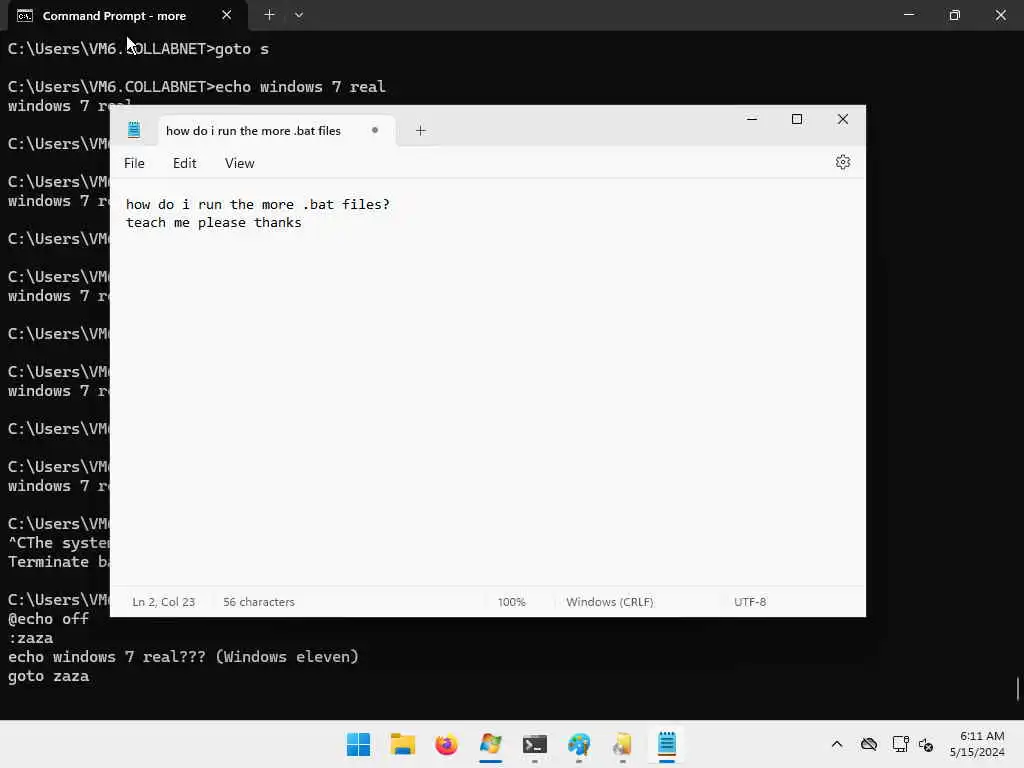
Task: Click the yellow folder app taskbar icon
Action: click(x=622, y=744)
